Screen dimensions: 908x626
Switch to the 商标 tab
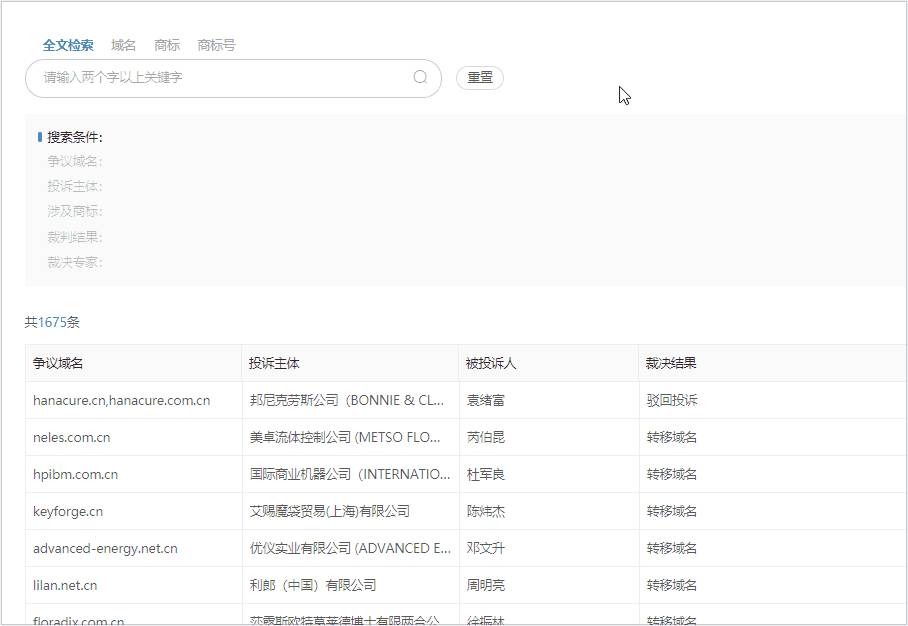click(166, 44)
